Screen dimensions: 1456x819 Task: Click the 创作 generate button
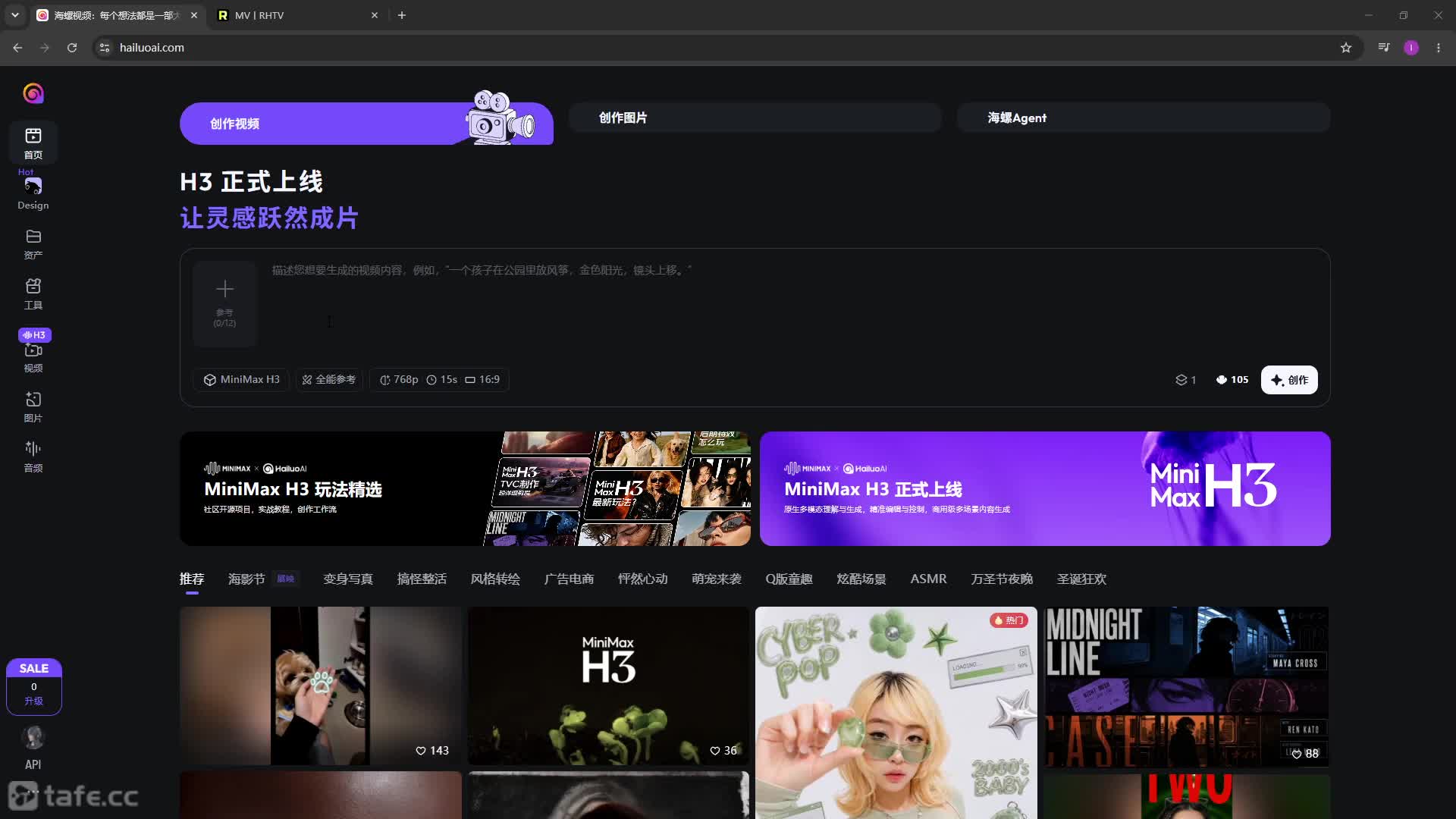1289,380
